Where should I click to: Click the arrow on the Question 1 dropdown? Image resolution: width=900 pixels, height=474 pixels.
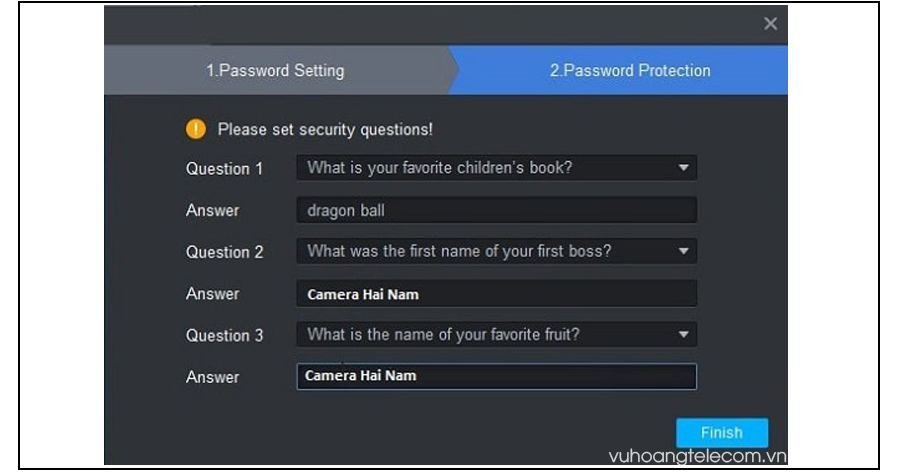pyautogui.click(x=684, y=168)
